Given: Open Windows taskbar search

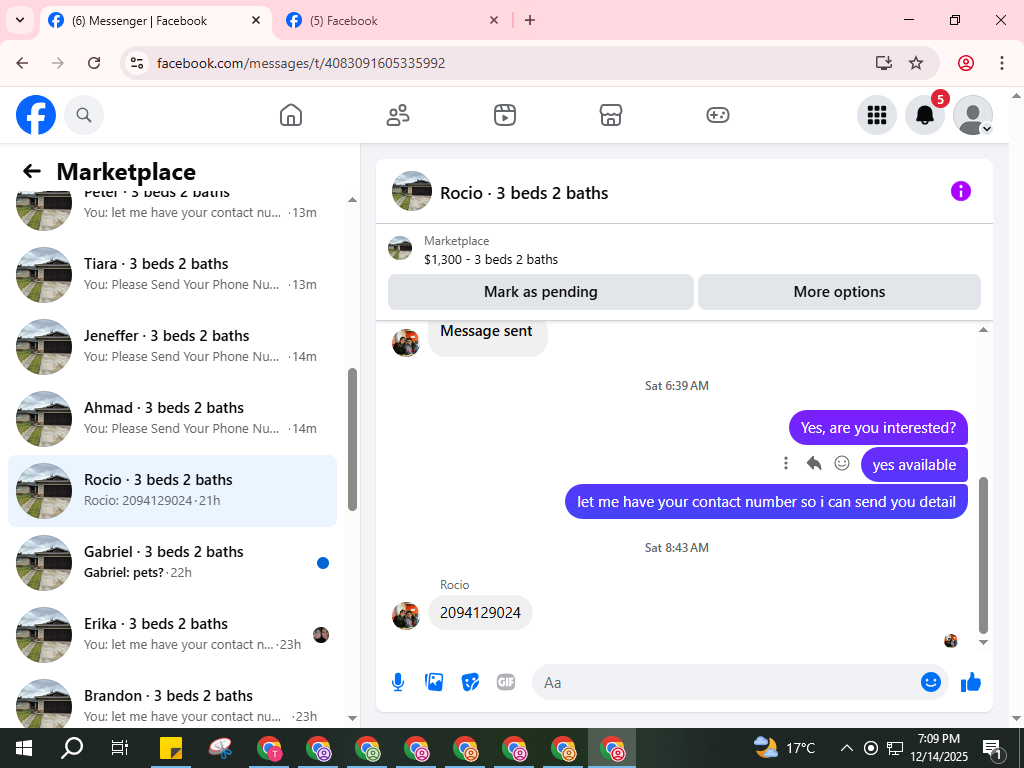Looking at the screenshot, I should [x=72, y=748].
